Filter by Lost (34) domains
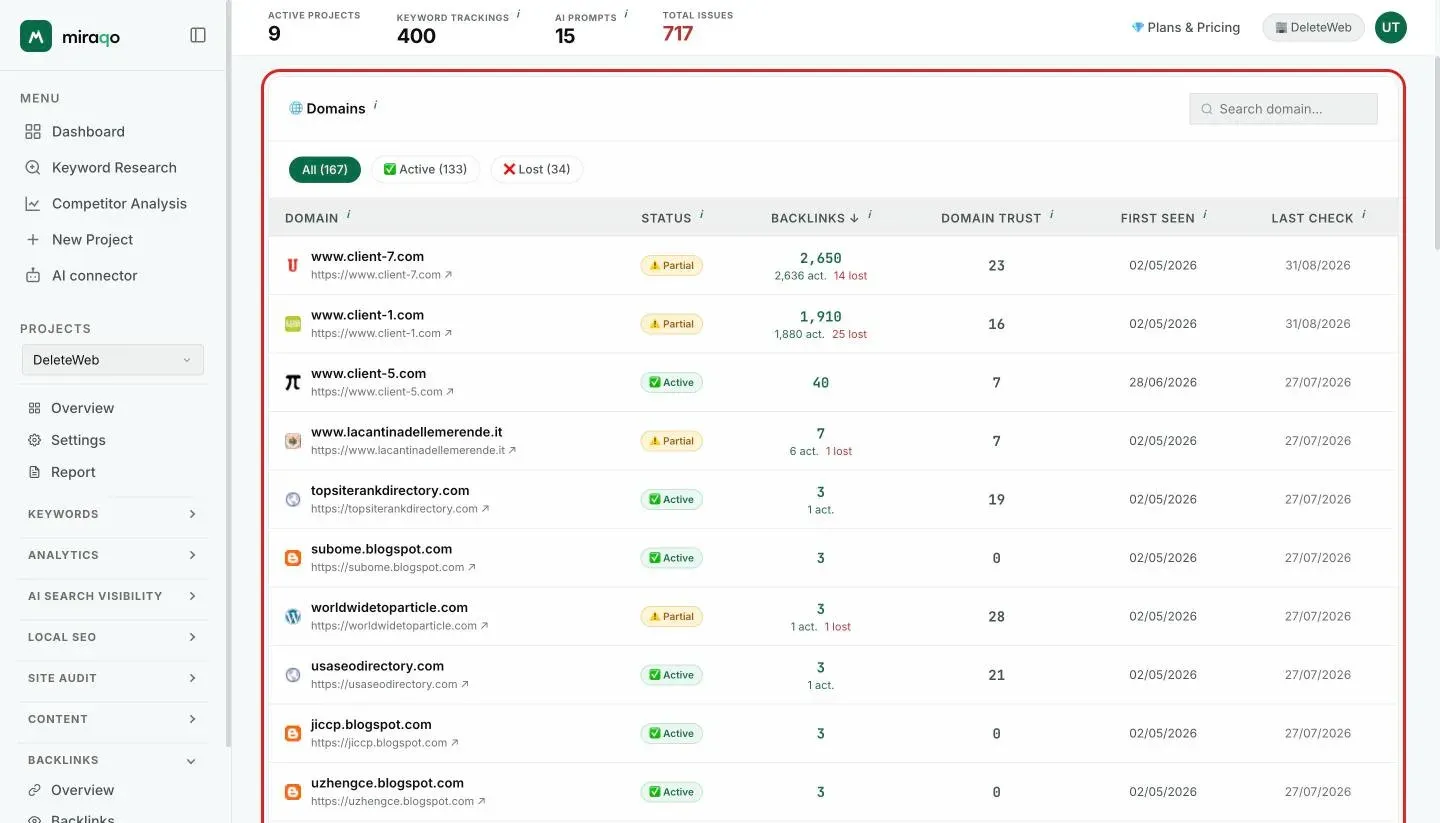 (537, 169)
